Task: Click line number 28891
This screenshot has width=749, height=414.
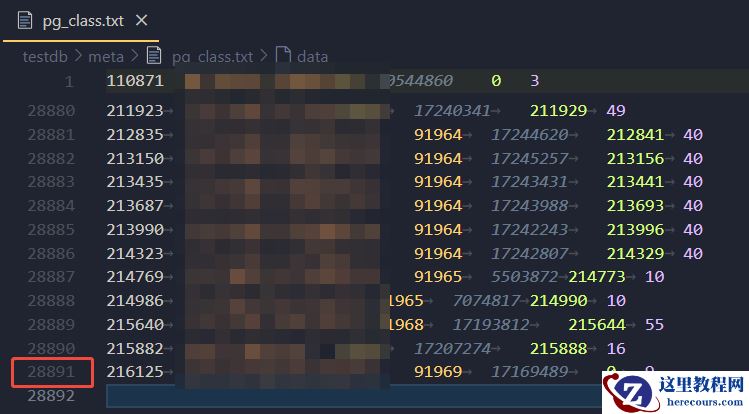Action: pos(51,372)
